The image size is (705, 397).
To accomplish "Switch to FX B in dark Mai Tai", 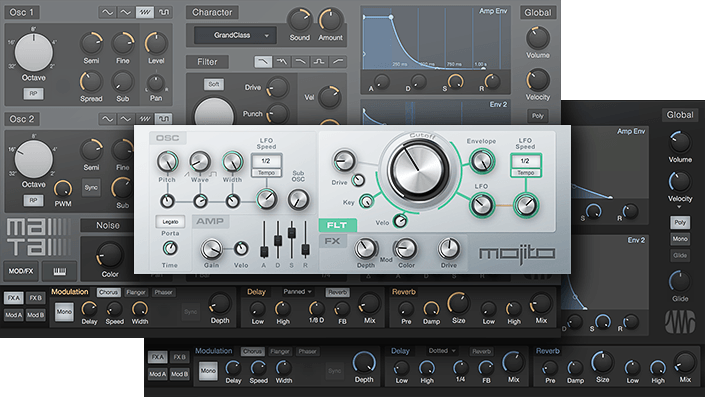I will coord(179,357).
